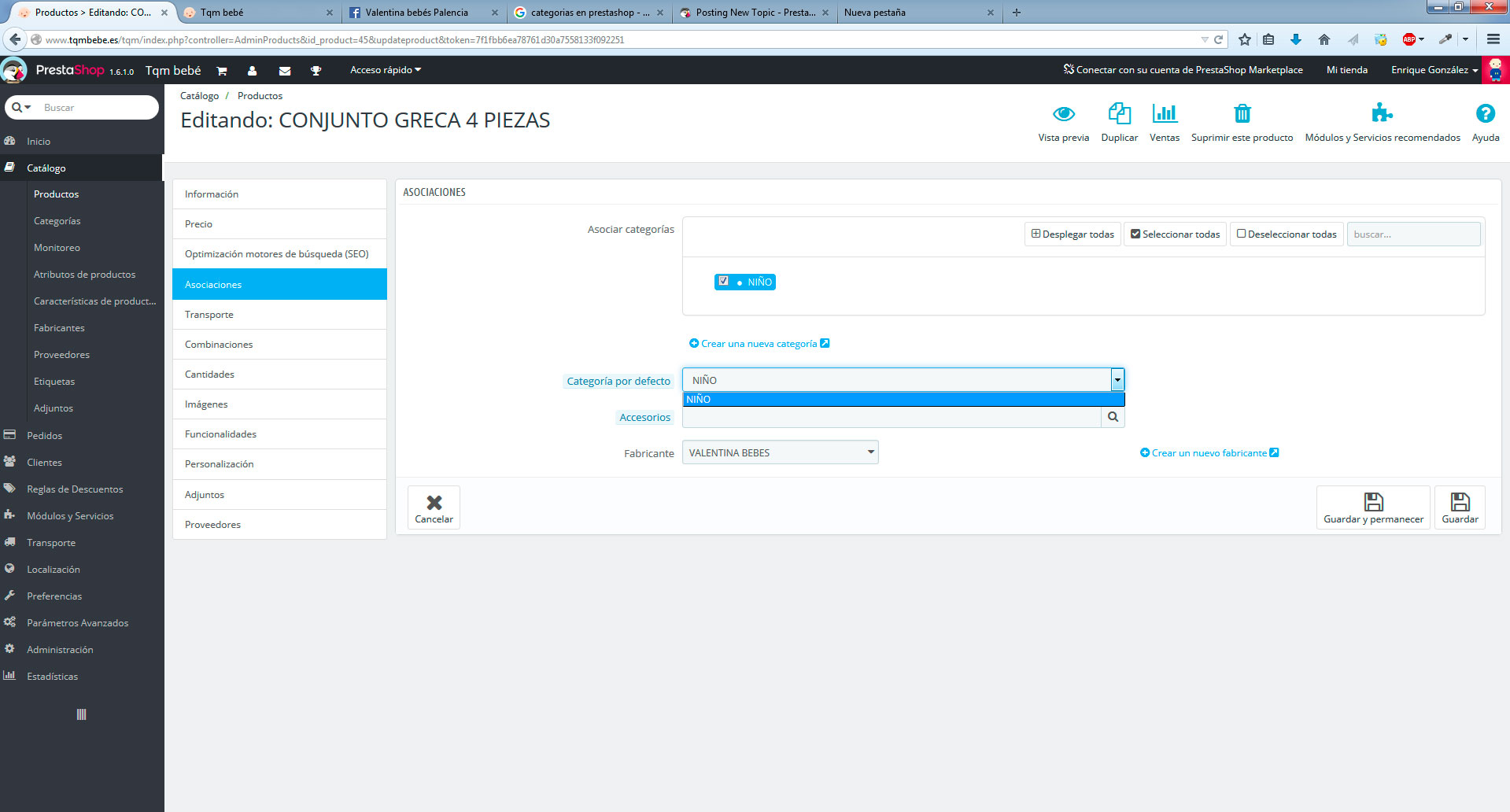This screenshot has width=1510, height=812.
Task: Open the Transporte product tab
Action: coord(279,315)
